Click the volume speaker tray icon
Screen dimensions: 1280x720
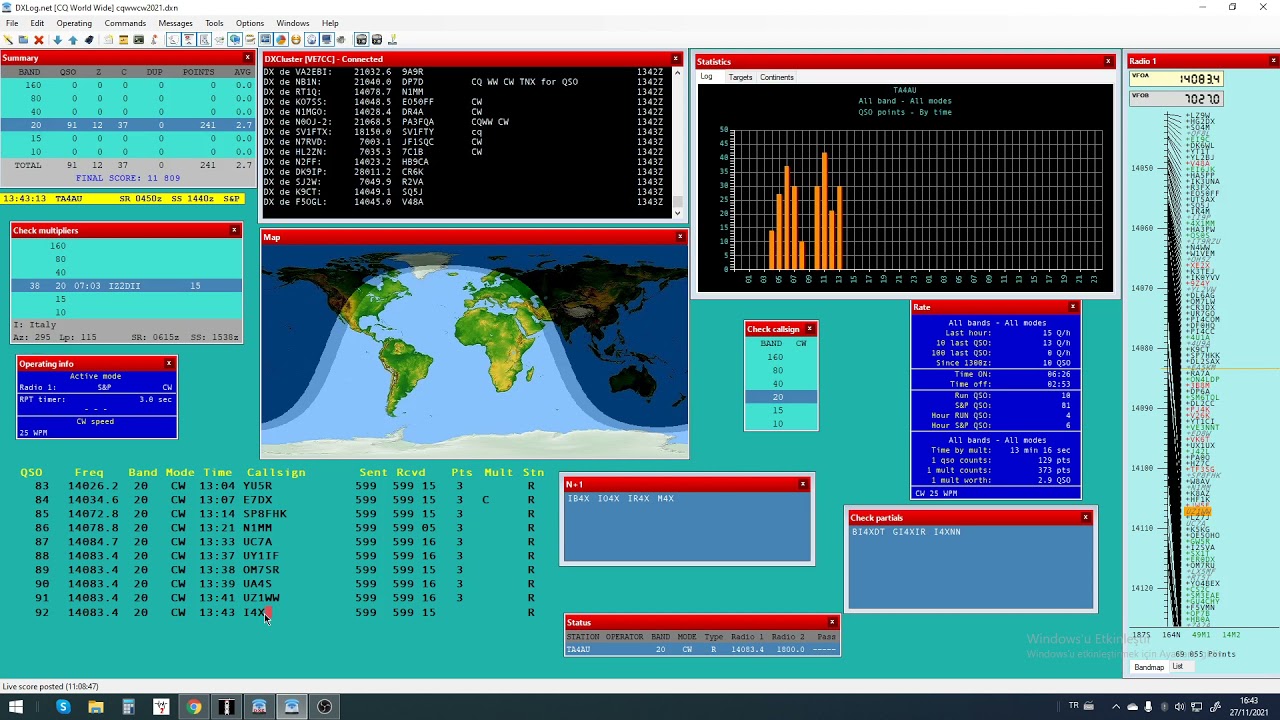point(1178,707)
